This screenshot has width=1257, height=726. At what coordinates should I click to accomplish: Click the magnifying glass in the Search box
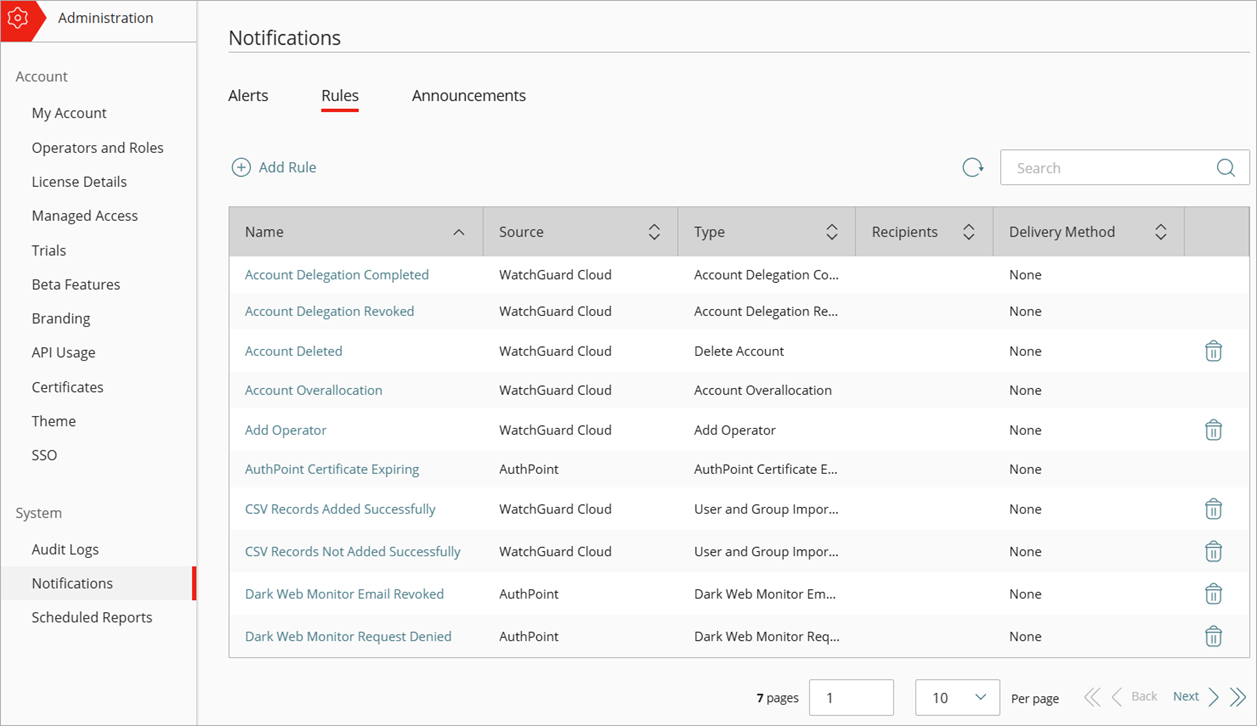tap(1225, 167)
